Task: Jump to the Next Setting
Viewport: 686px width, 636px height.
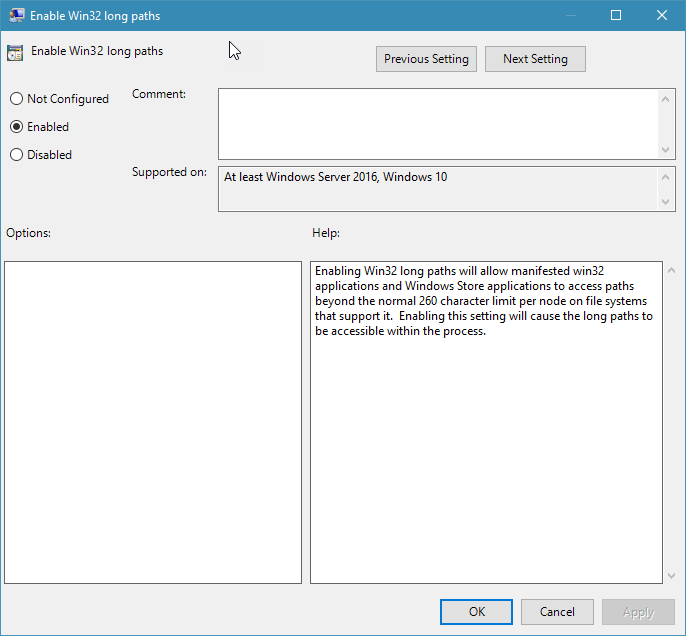Action: pyautogui.click(x=535, y=59)
